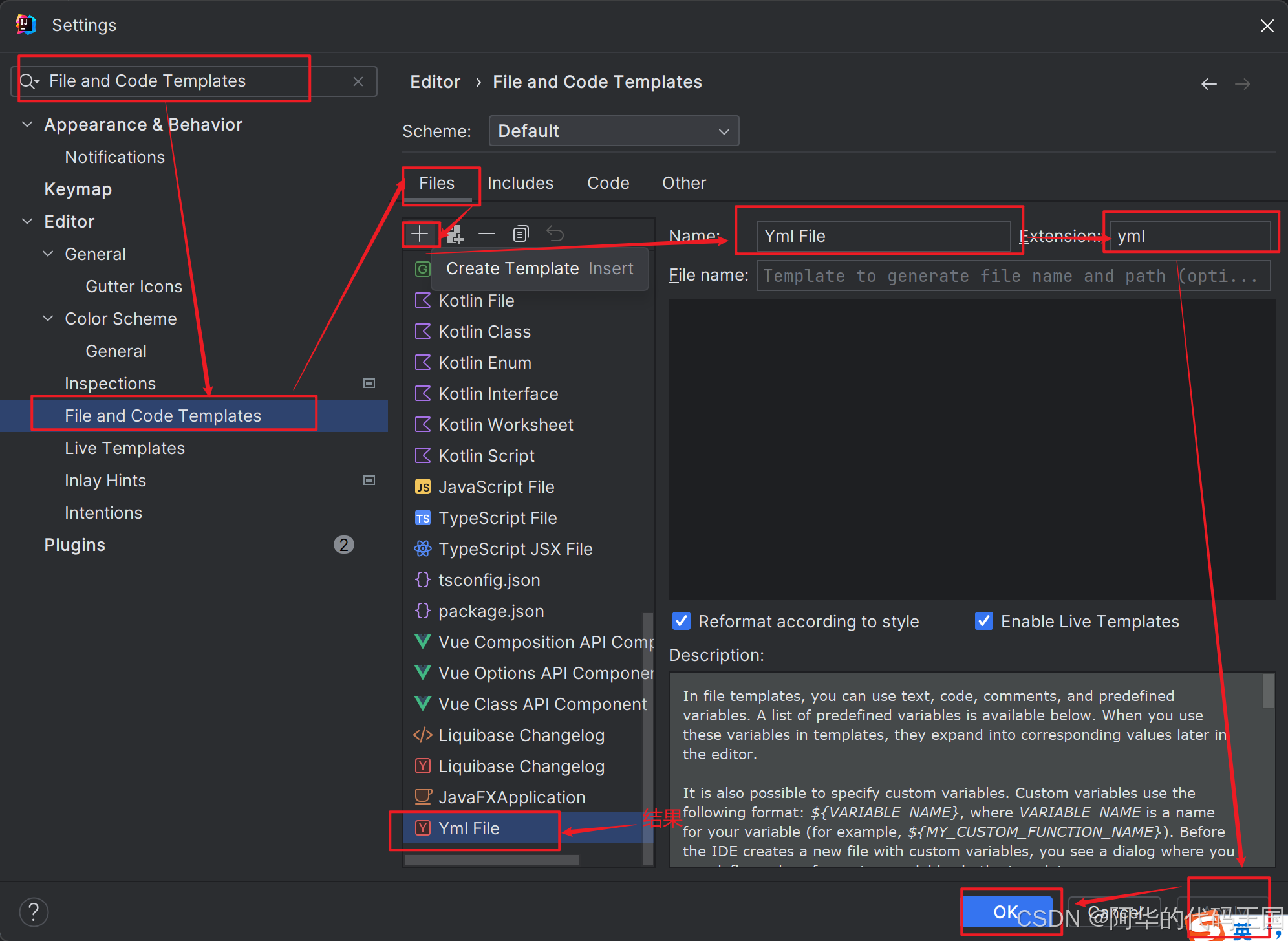Click the Create Child Template File icon
This screenshot has height=941, width=1288.
455,234
